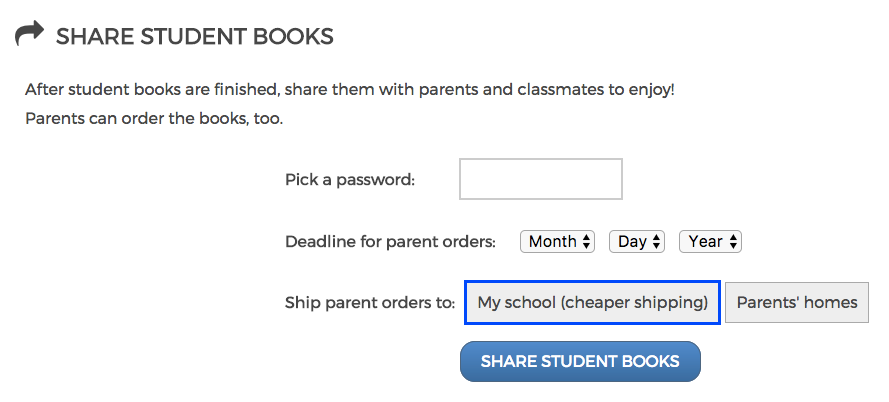Viewport: 889px width, 402px height.
Task: Click the share arrow icon
Action: coord(30,34)
